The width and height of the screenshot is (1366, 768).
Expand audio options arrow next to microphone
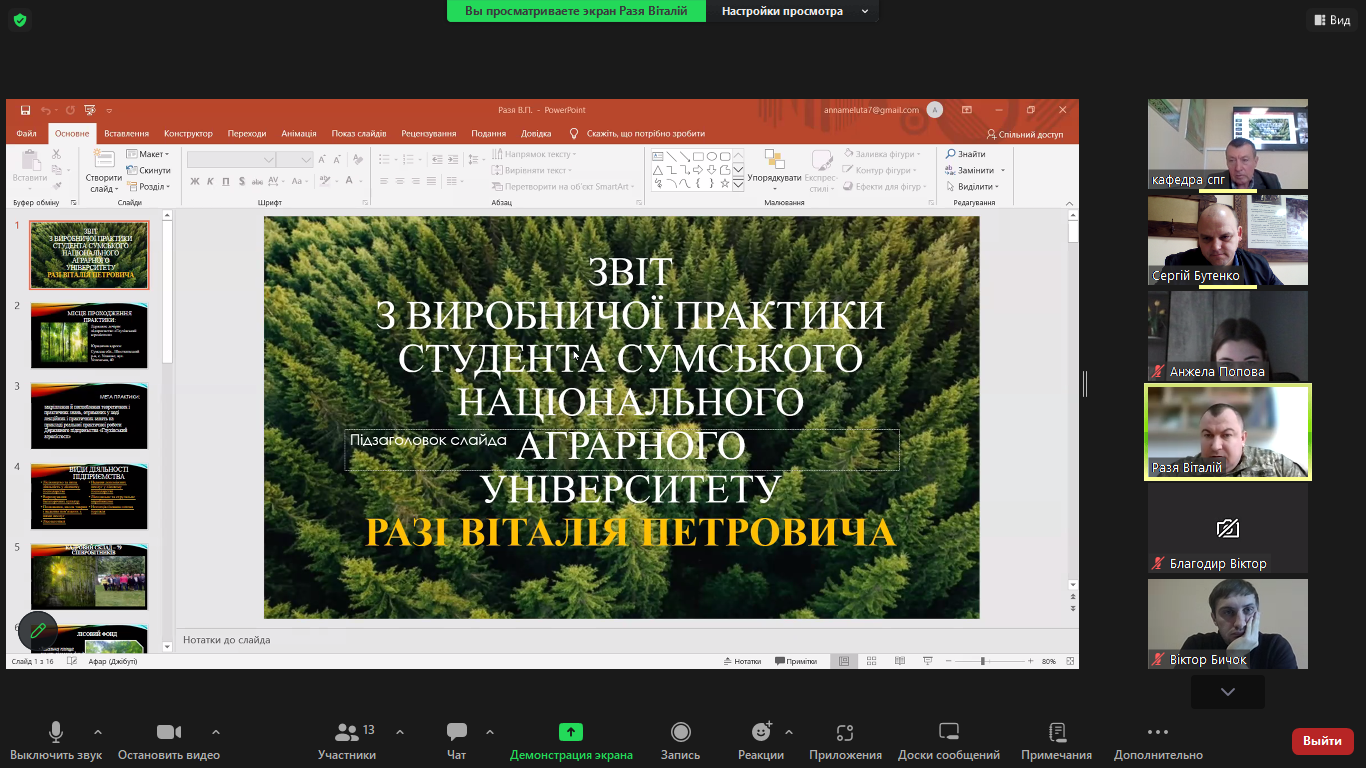pyautogui.click(x=98, y=732)
